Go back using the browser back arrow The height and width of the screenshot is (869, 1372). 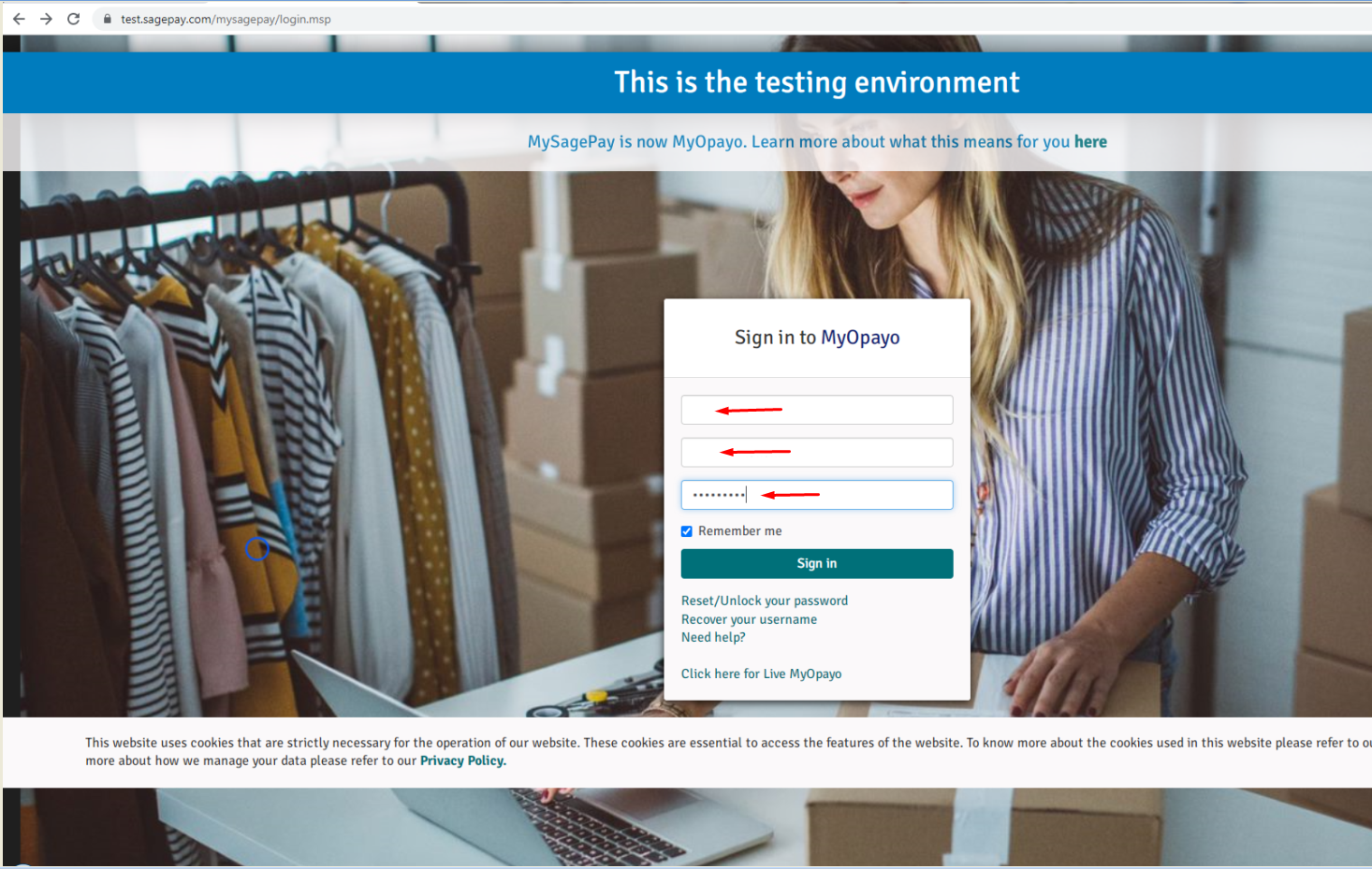[x=19, y=19]
